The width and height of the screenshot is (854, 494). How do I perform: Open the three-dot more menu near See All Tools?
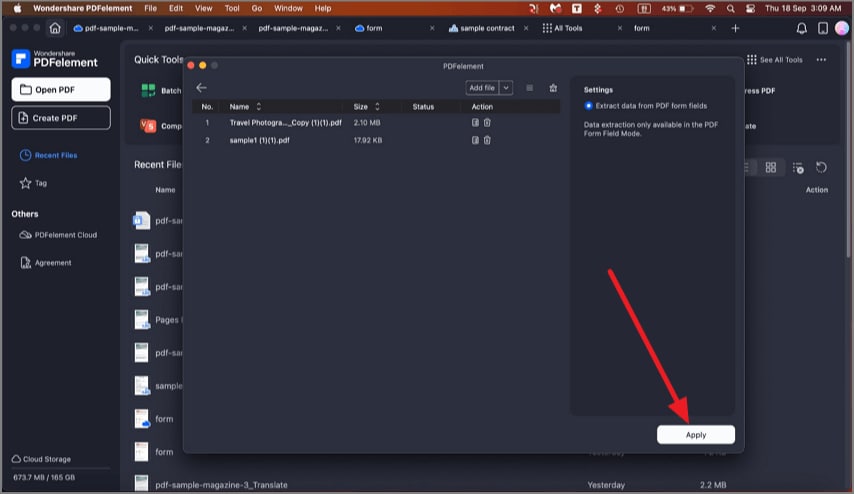(821, 60)
